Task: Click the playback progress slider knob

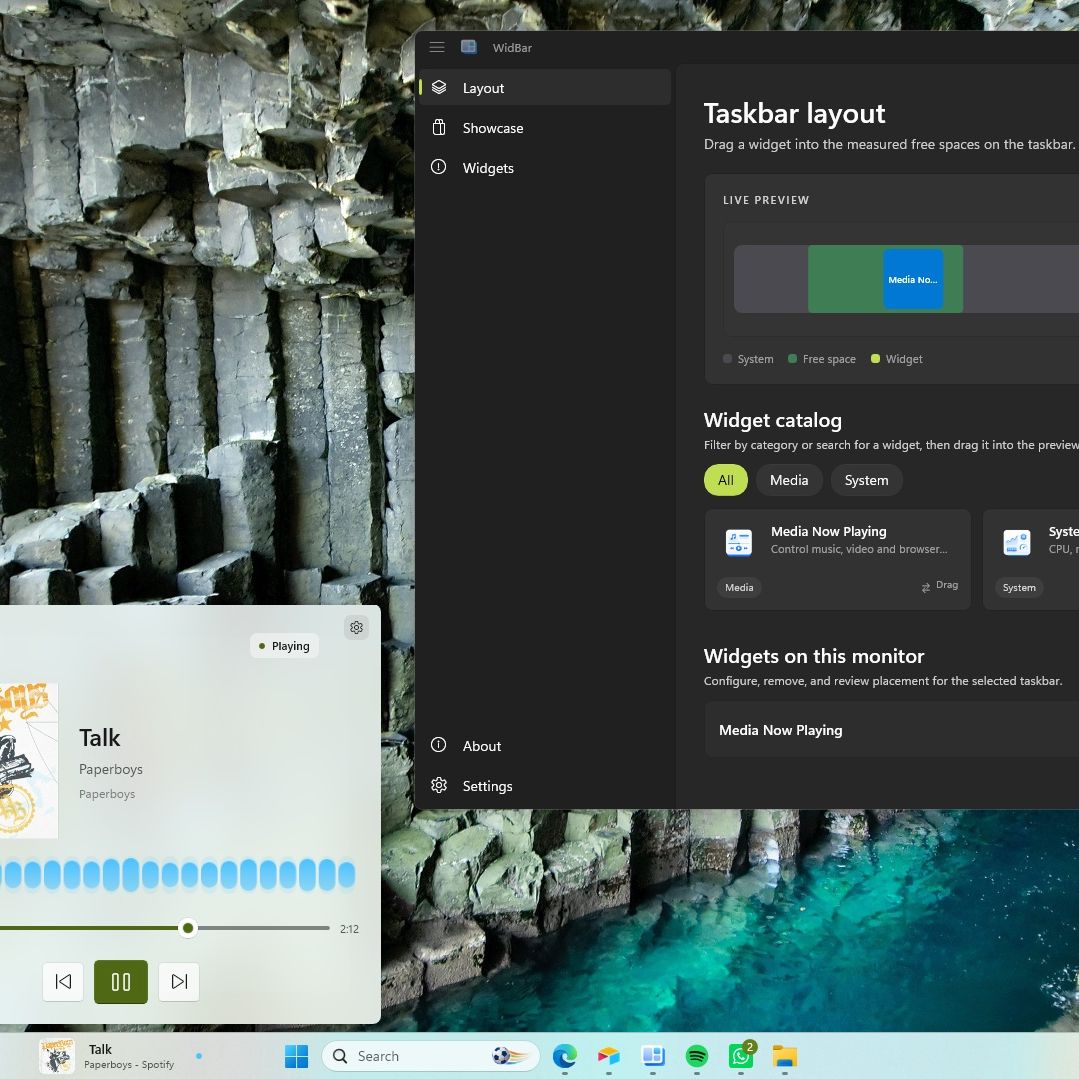Action: (188, 928)
